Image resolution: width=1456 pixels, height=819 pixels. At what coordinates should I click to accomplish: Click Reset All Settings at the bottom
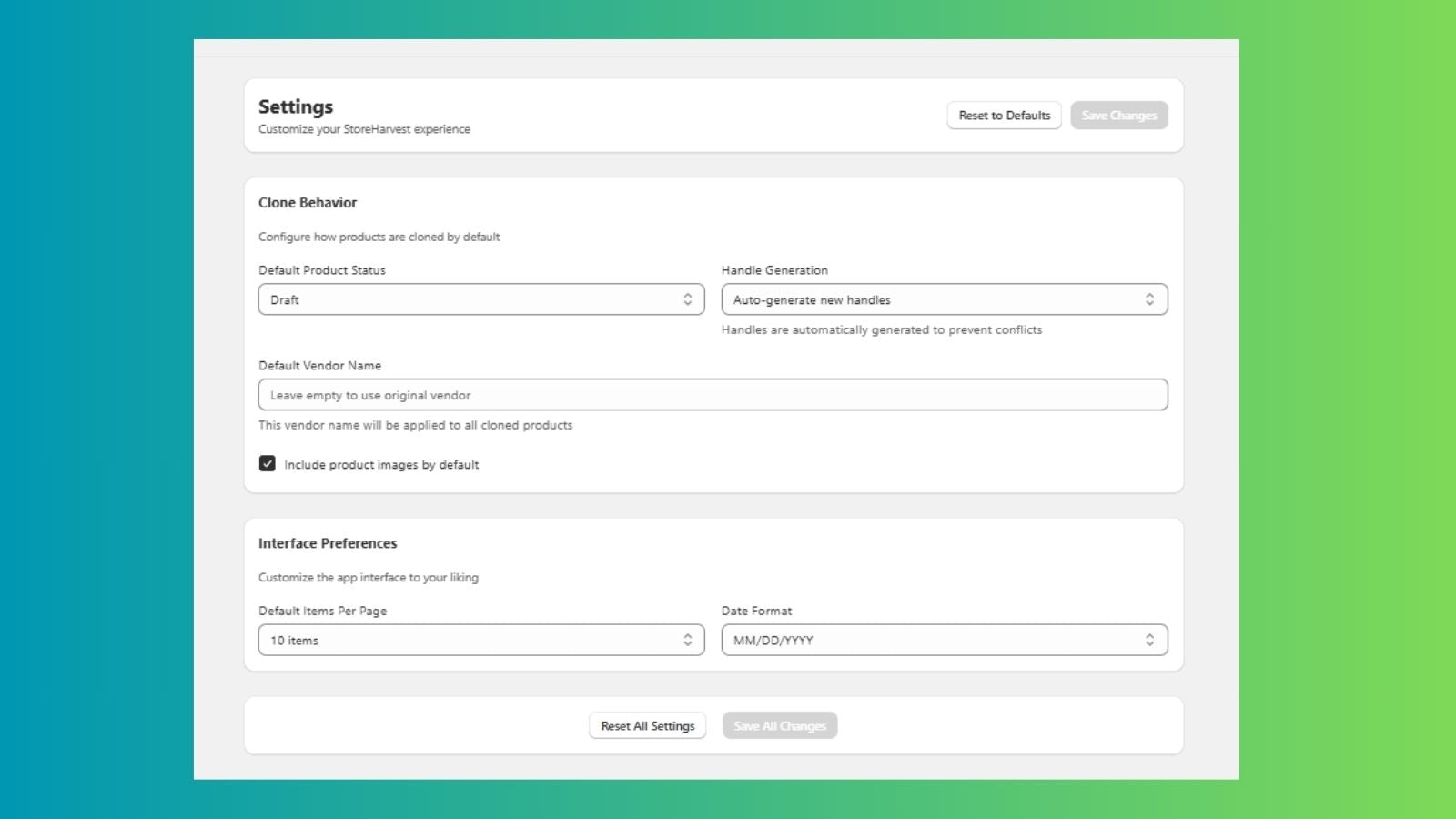point(647,725)
